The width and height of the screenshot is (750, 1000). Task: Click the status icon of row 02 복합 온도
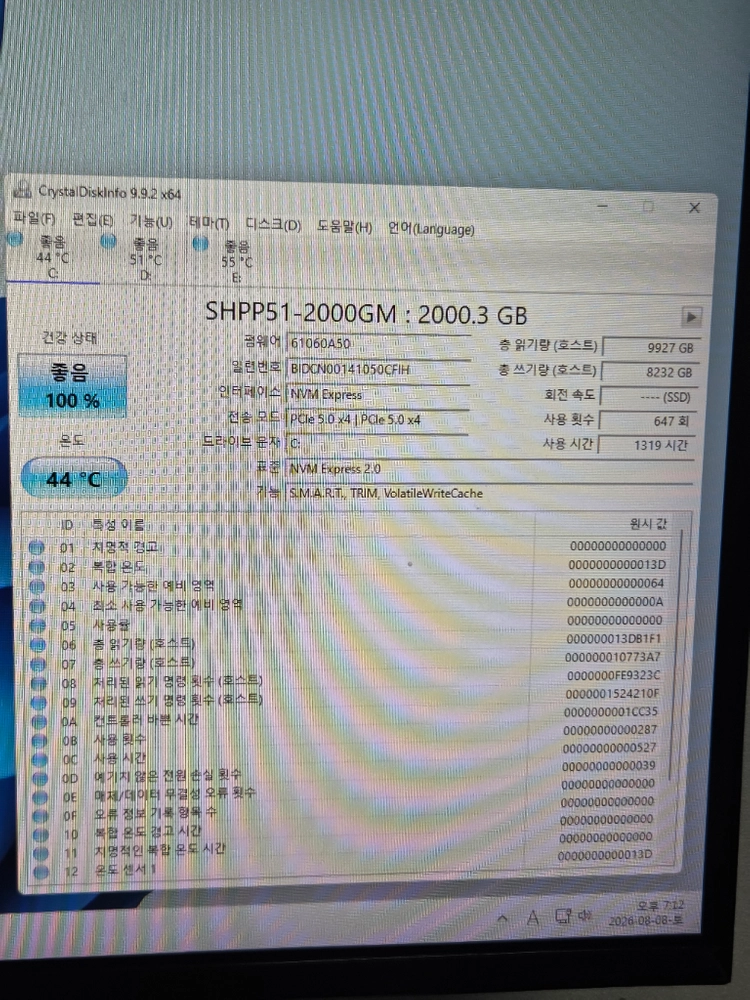pos(36,566)
